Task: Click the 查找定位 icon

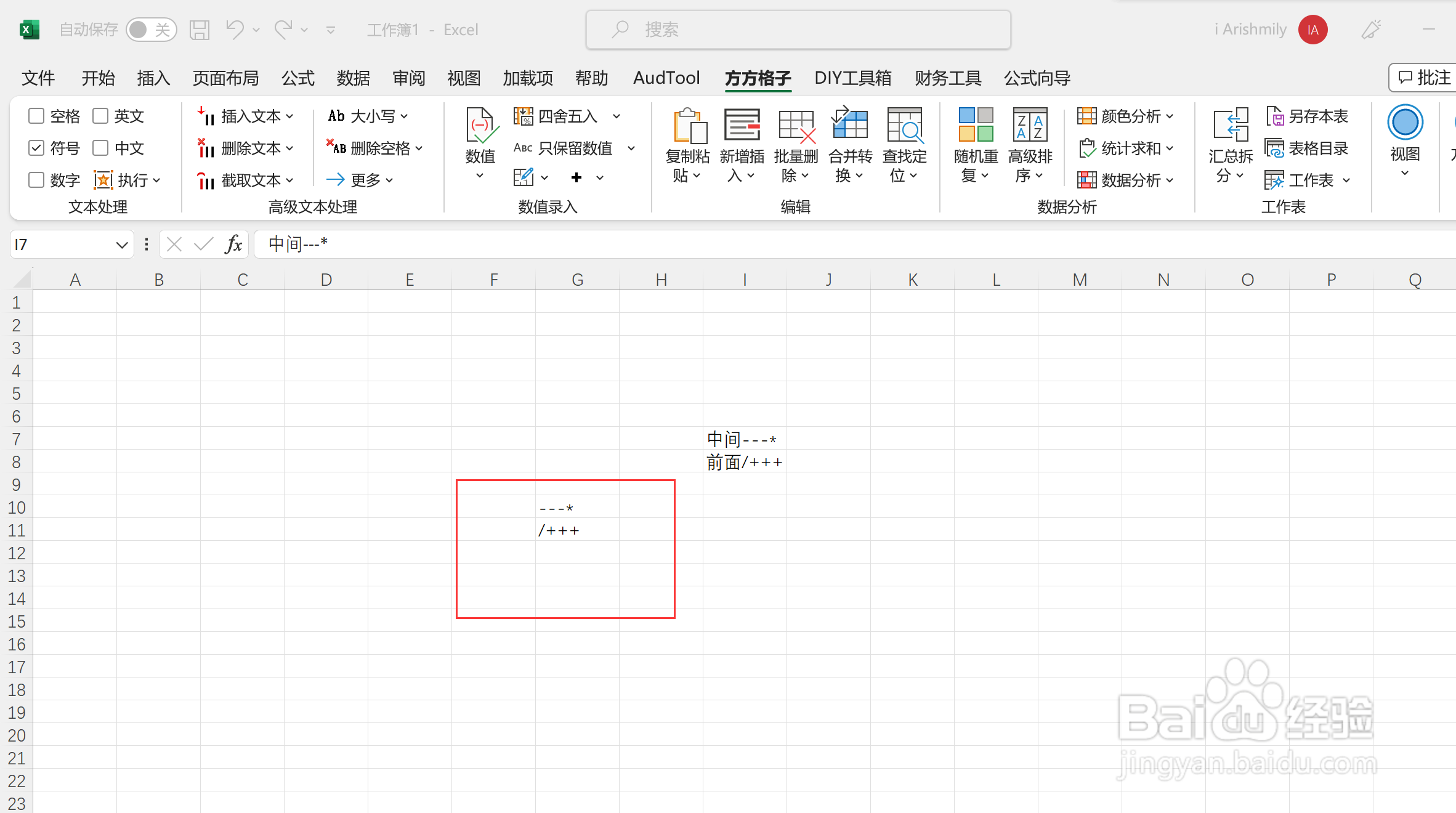Action: pyautogui.click(x=905, y=126)
